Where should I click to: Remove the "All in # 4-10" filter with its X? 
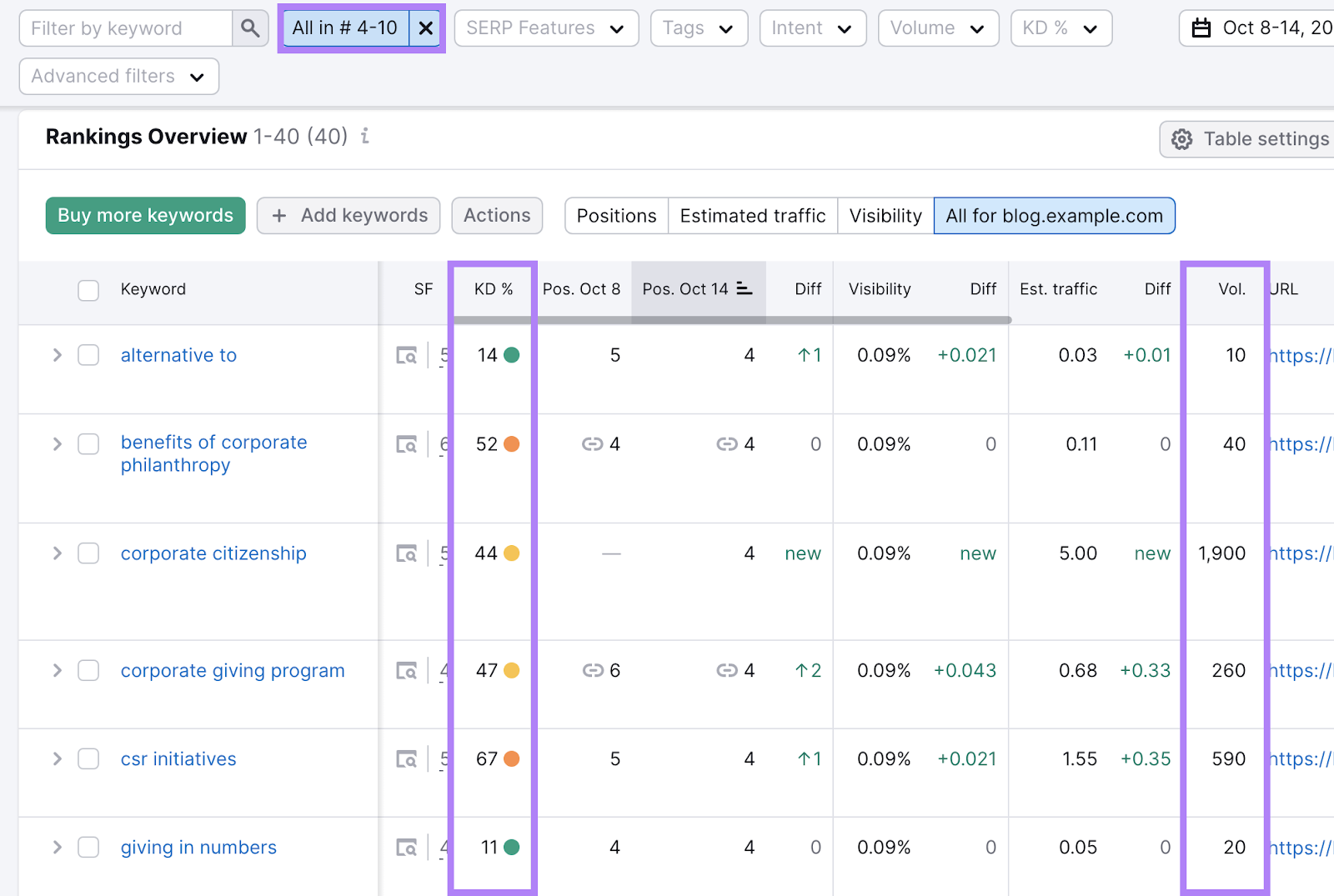point(425,28)
